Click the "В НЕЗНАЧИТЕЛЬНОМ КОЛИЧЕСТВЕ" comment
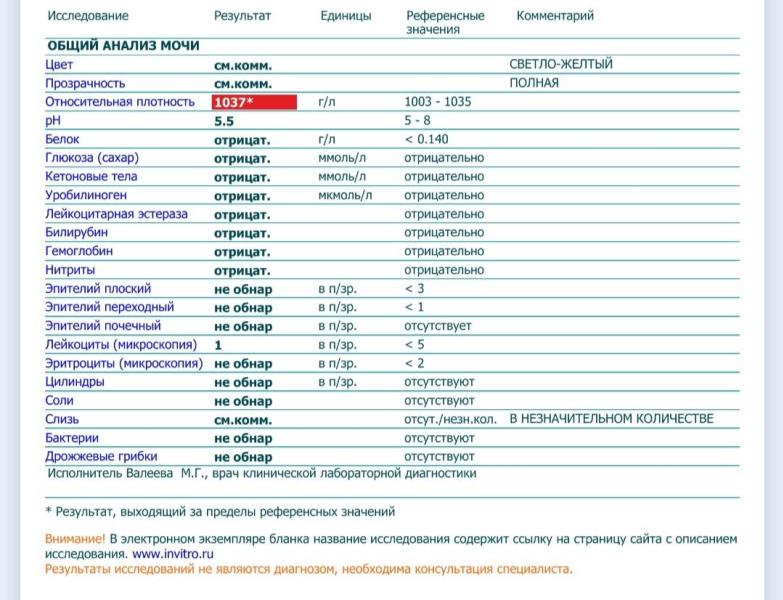 (x=611, y=419)
